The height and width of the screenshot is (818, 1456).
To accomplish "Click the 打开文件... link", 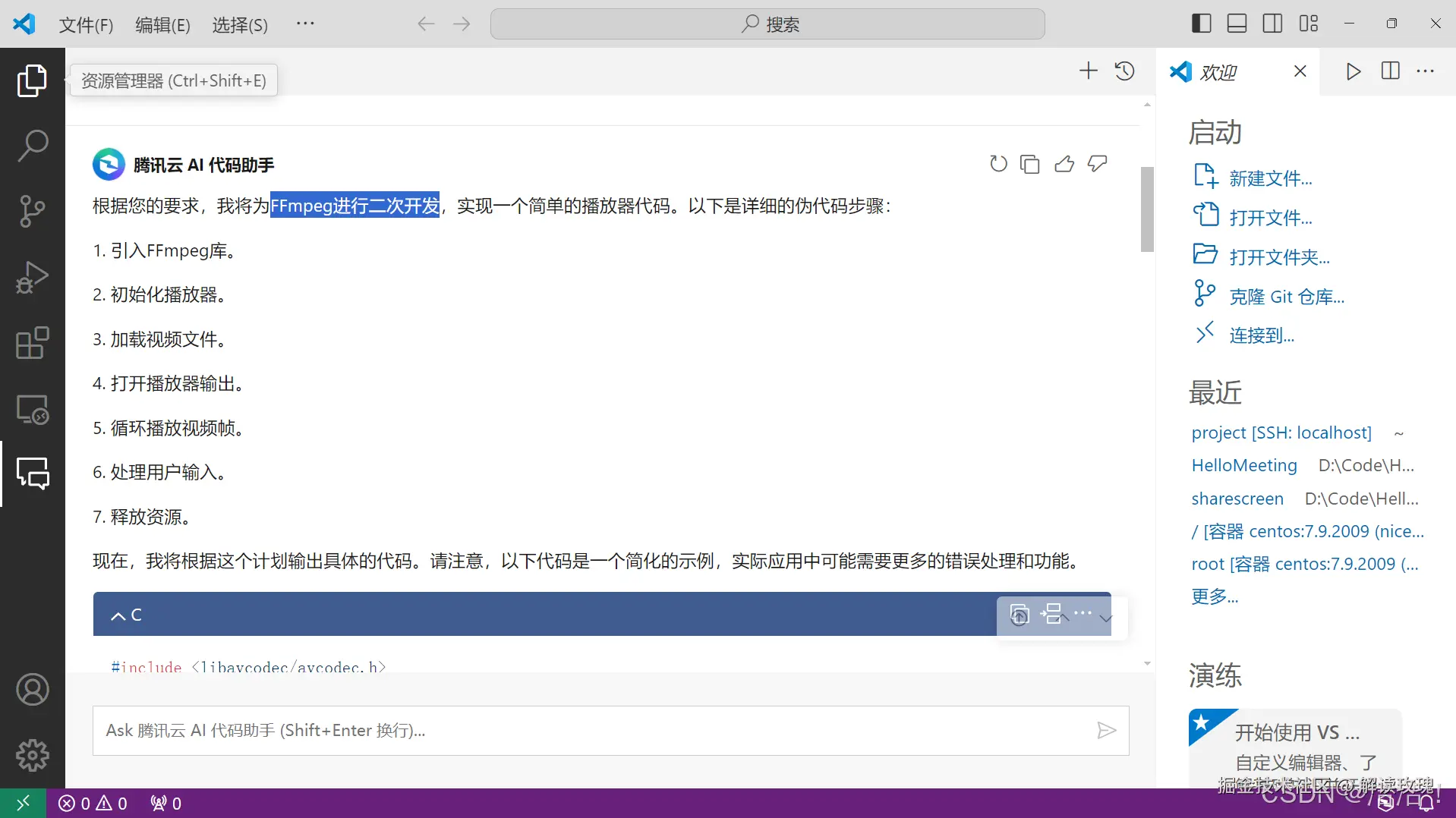I will 1270,218.
